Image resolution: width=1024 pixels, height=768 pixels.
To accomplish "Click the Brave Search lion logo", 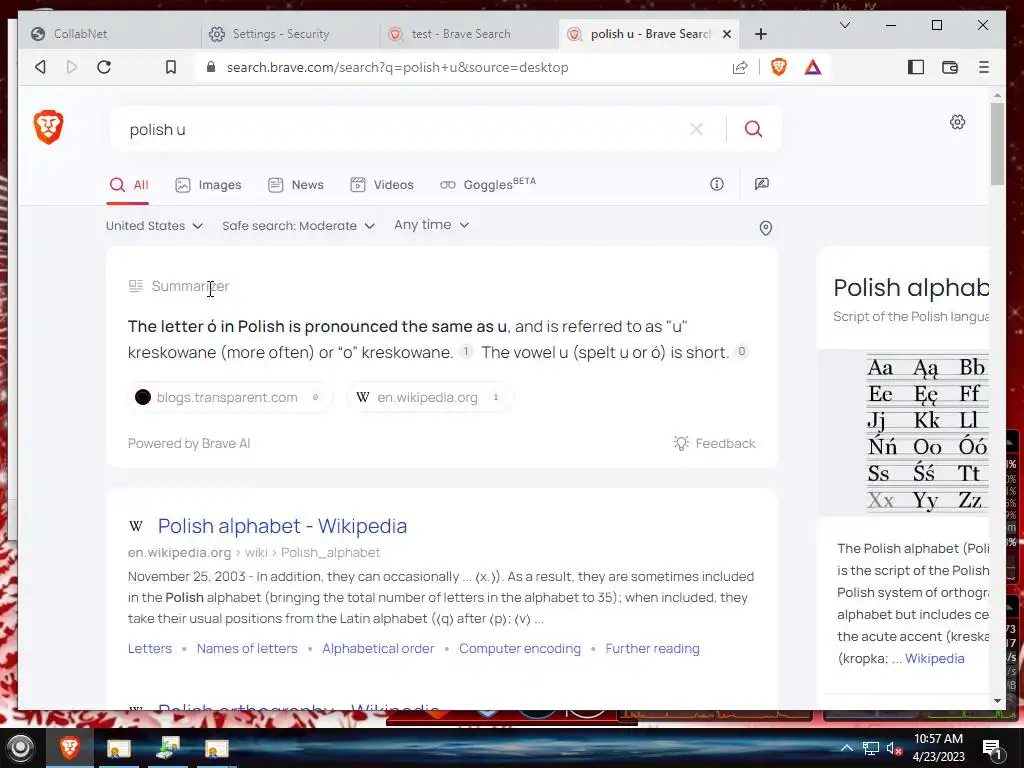I will coord(48,127).
